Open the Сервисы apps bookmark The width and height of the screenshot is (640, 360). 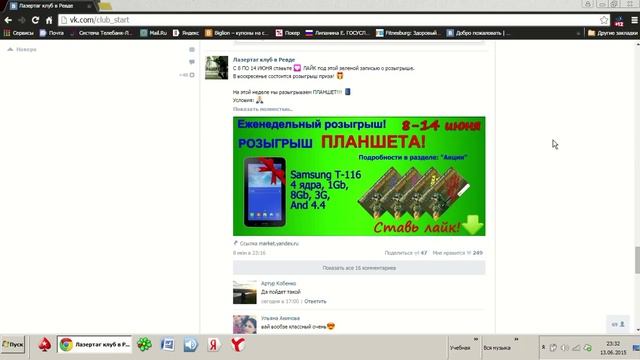click(x=19, y=33)
